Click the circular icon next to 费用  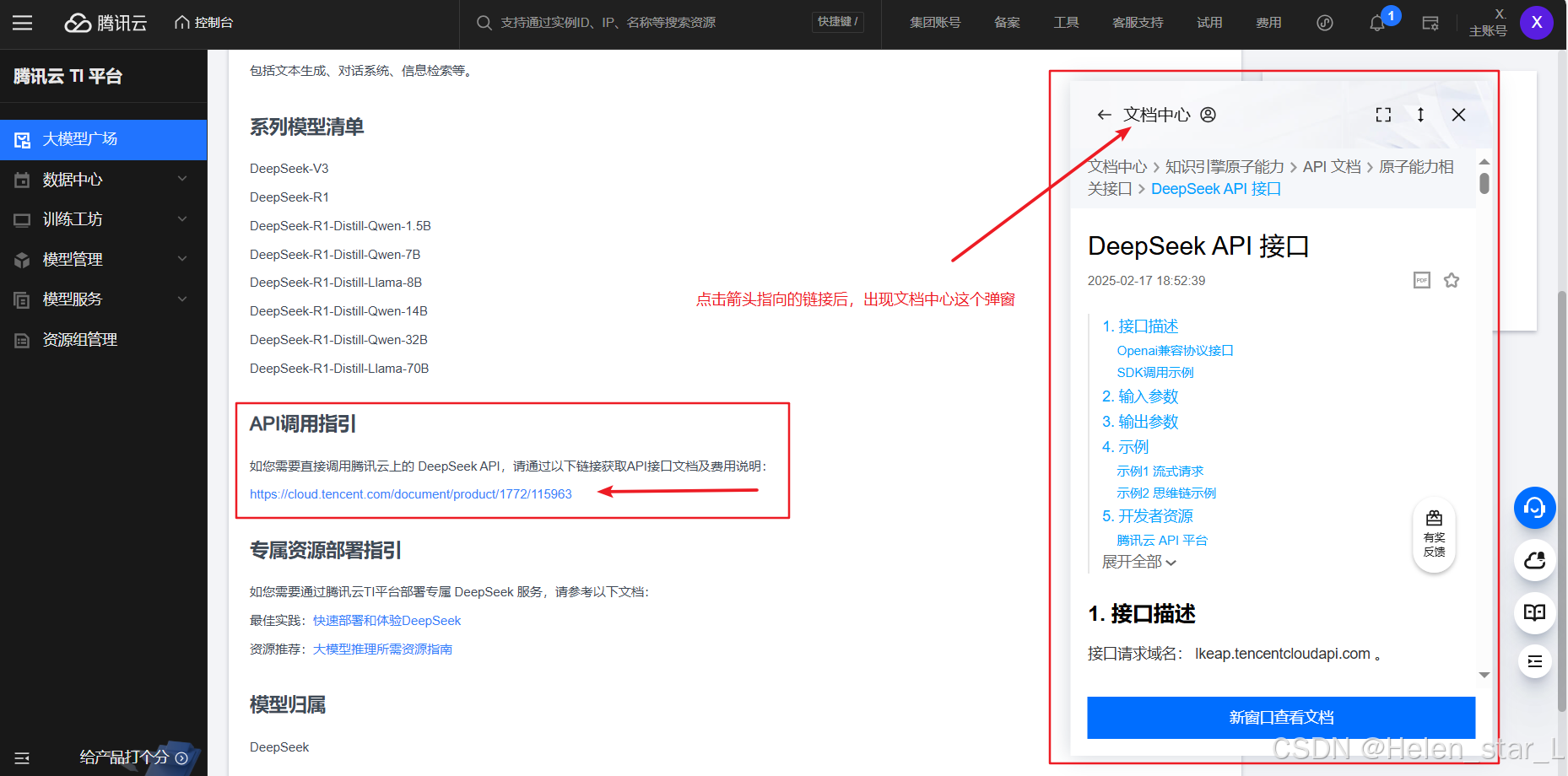tap(1325, 23)
